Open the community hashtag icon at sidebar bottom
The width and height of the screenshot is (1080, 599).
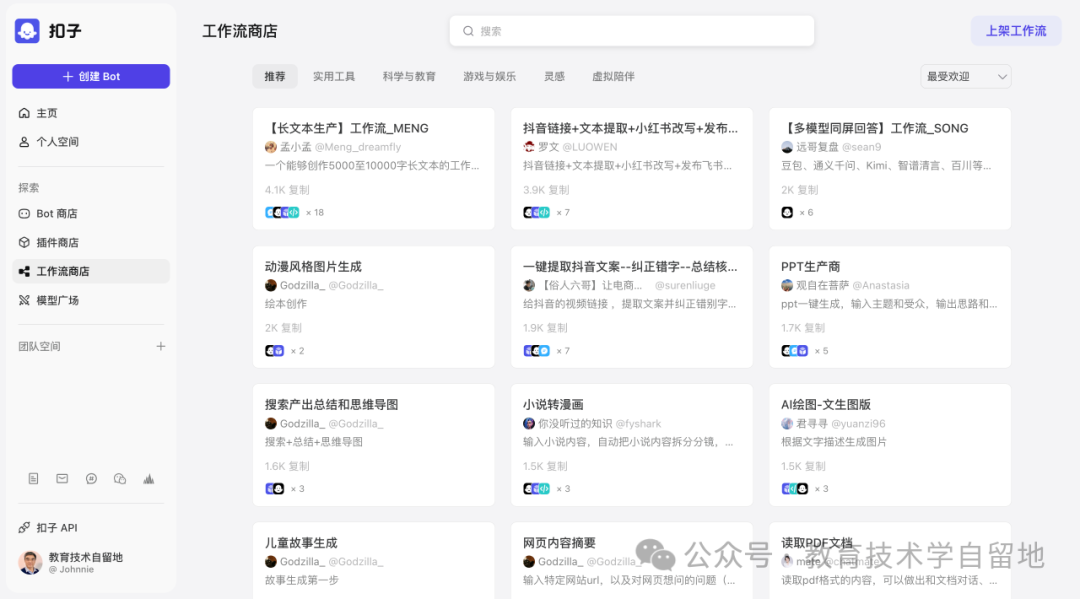[x=91, y=479]
